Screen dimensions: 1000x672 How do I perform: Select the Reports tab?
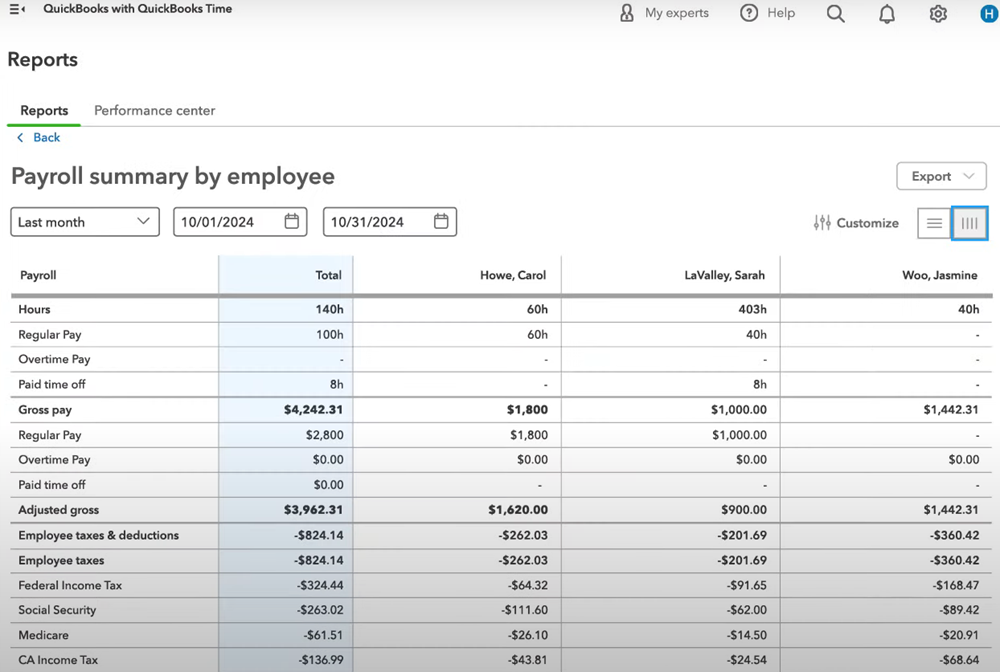[x=43, y=110]
